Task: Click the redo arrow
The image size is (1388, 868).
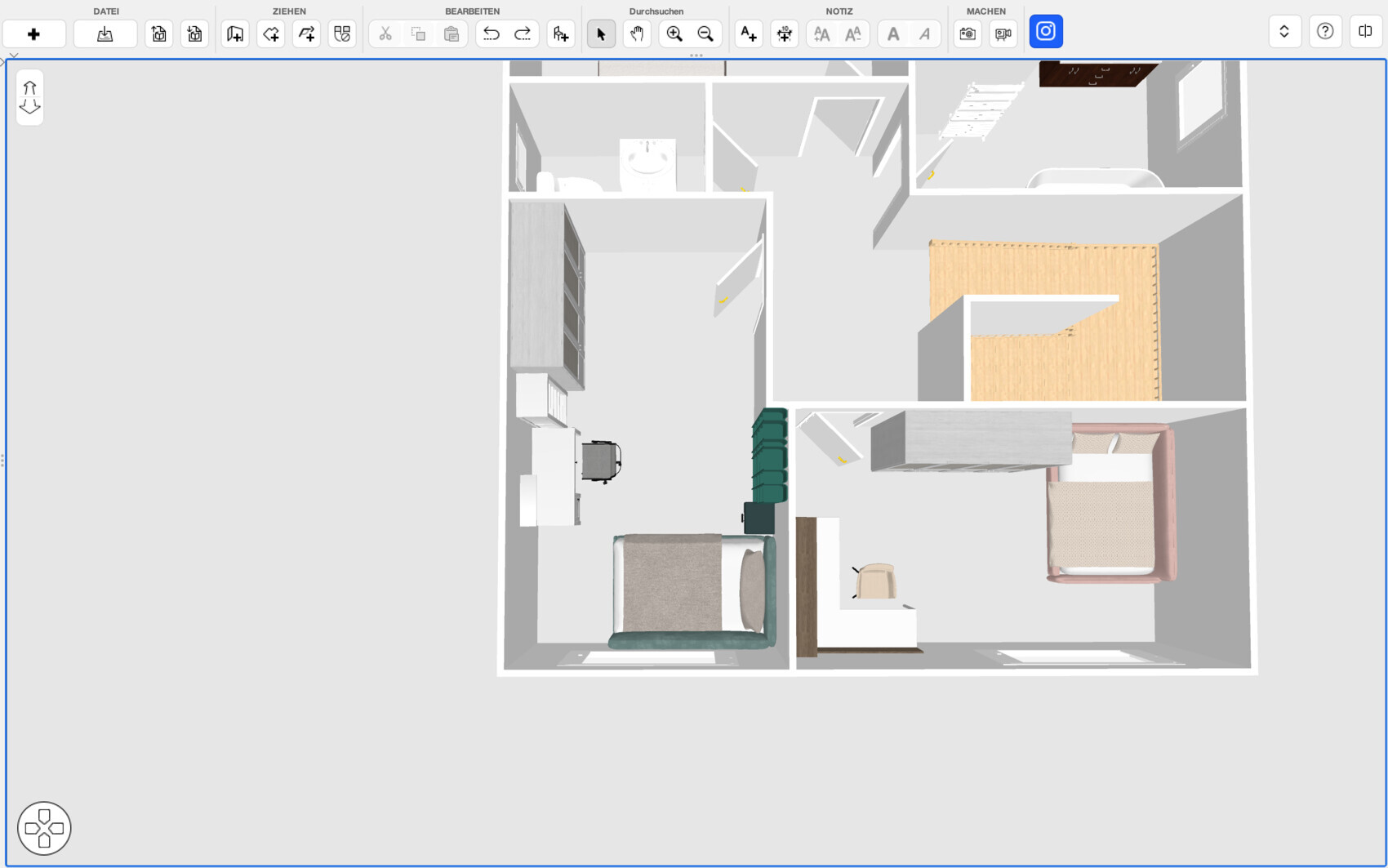Action: click(523, 34)
